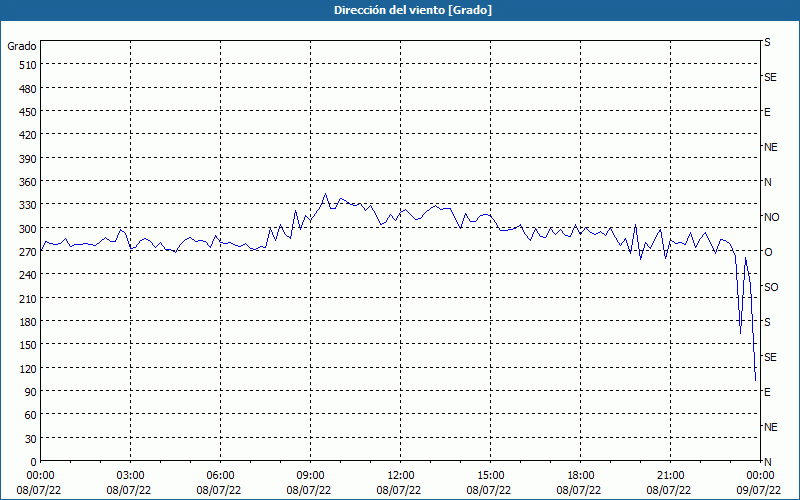Select the 06:00 time axis label

(x=220, y=476)
